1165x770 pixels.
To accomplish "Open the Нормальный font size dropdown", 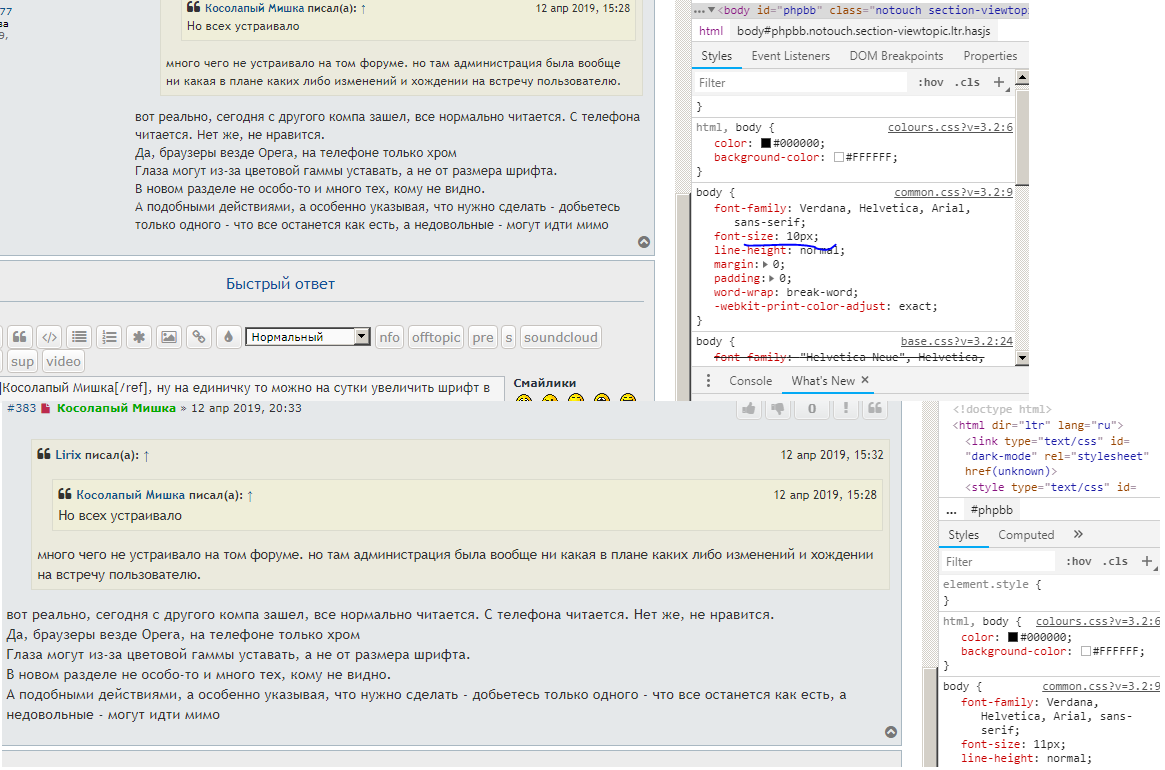I will point(308,337).
